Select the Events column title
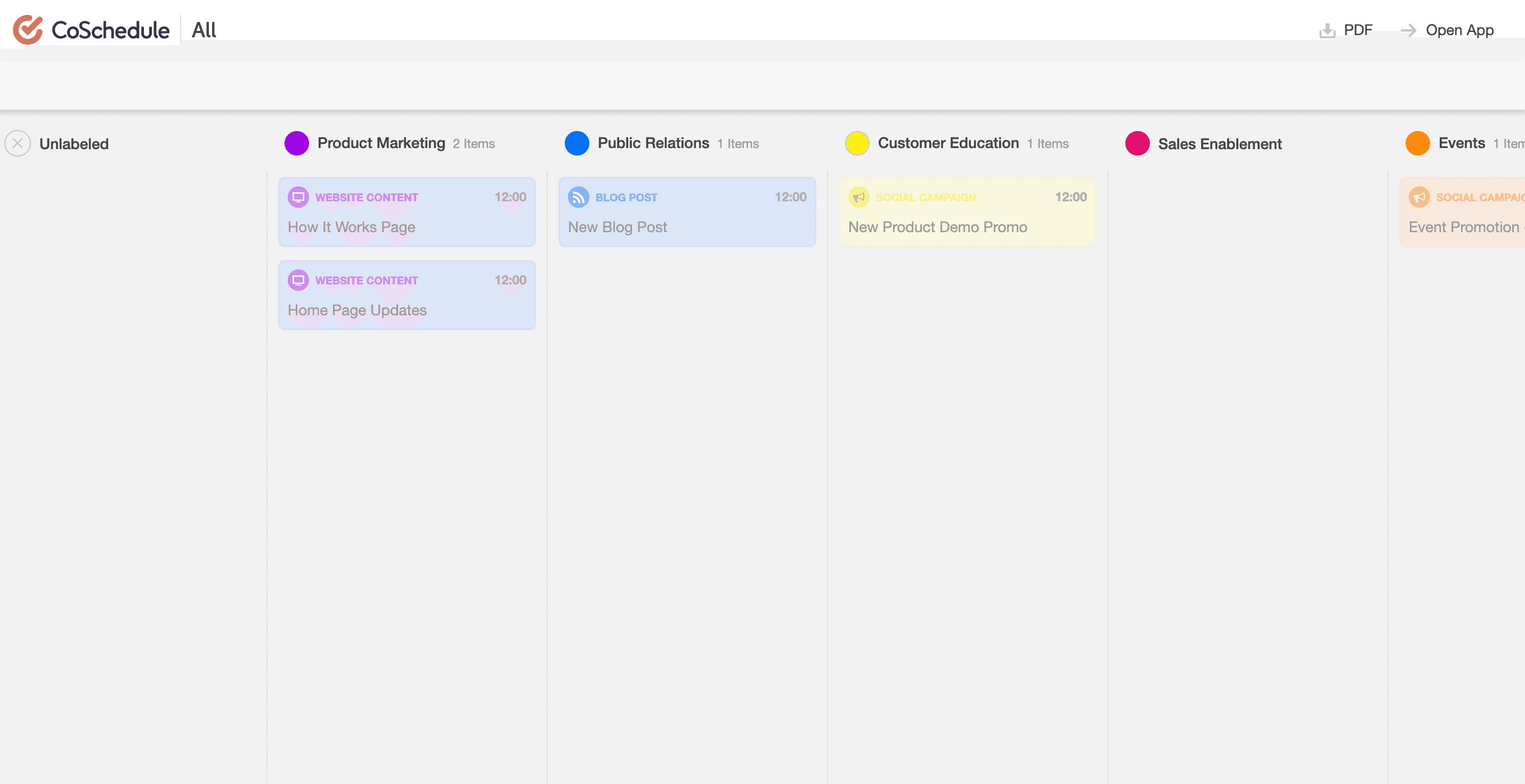Screen dimensions: 1525x784 (x=1462, y=143)
